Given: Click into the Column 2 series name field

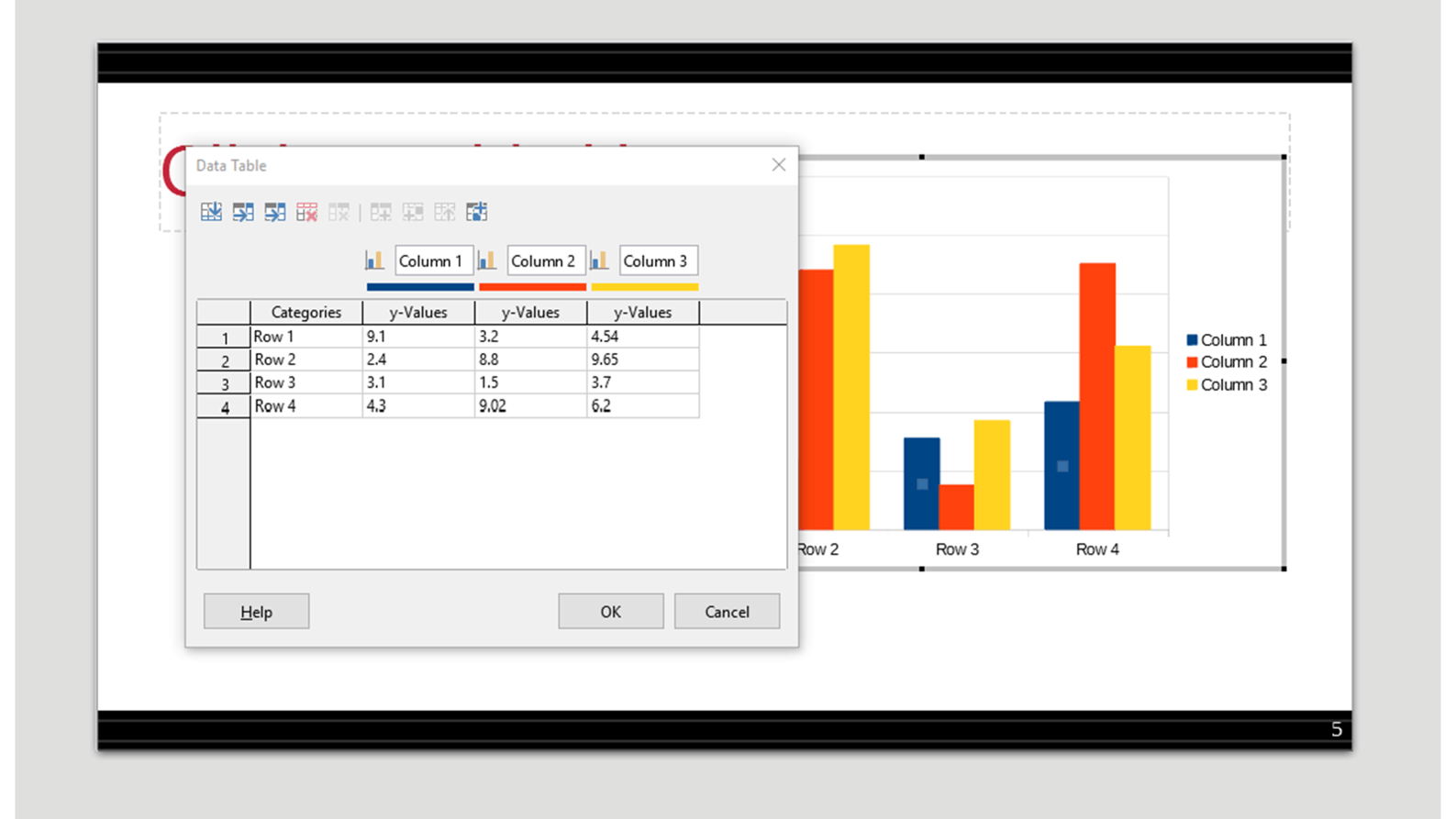Looking at the screenshot, I should point(546,260).
